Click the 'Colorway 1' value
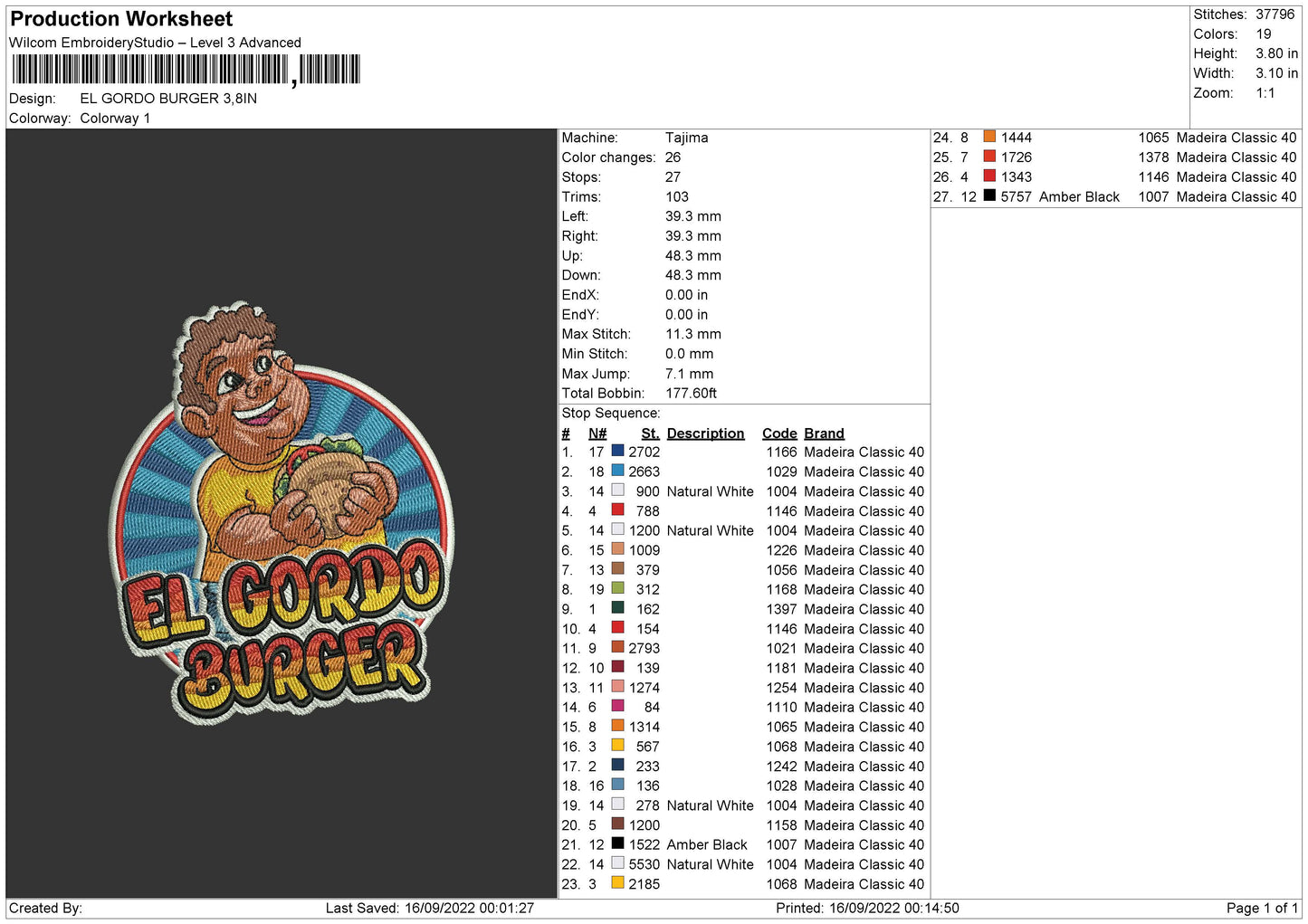Image resolution: width=1308 pixels, height=924 pixels. coord(115,119)
